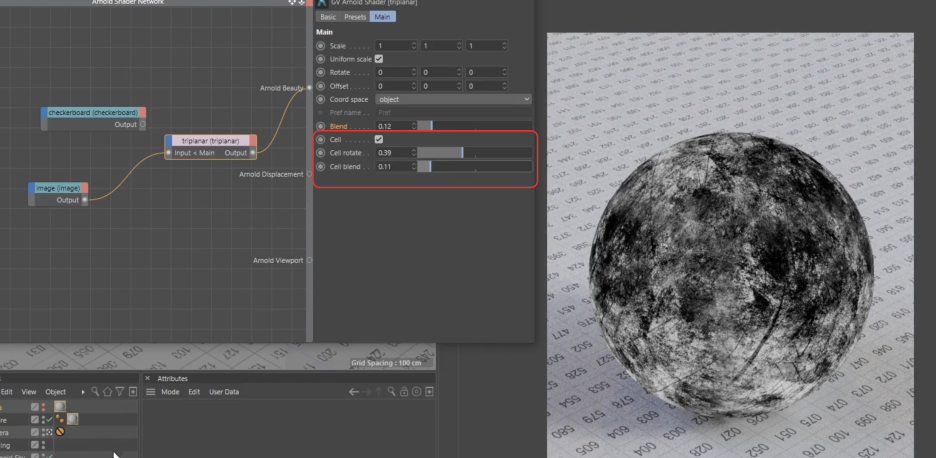Click the Coord space animation circle icon
This screenshot has width=936, height=458.
pos(321,99)
